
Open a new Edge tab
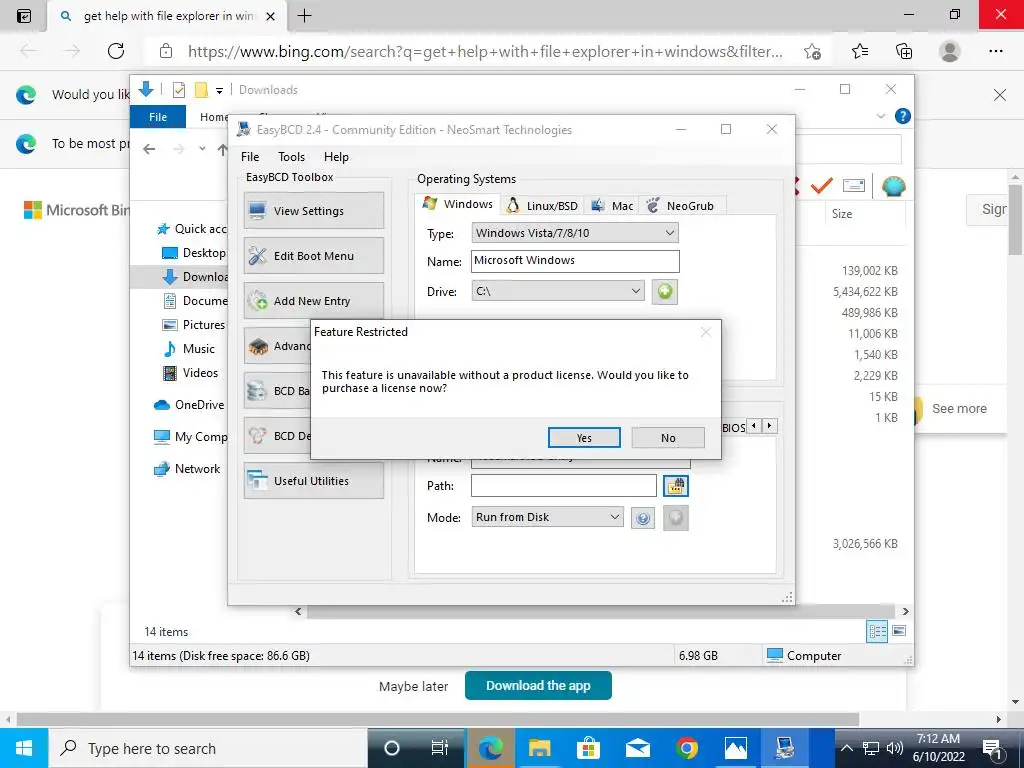tap(304, 16)
